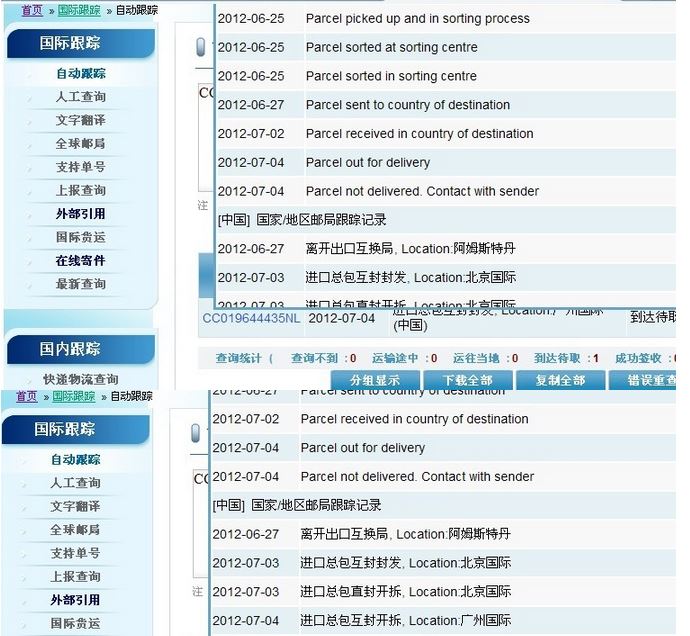This screenshot has width=690, height=636.
Task: Click the 查询统计 label
Action: tap(238, 358)
